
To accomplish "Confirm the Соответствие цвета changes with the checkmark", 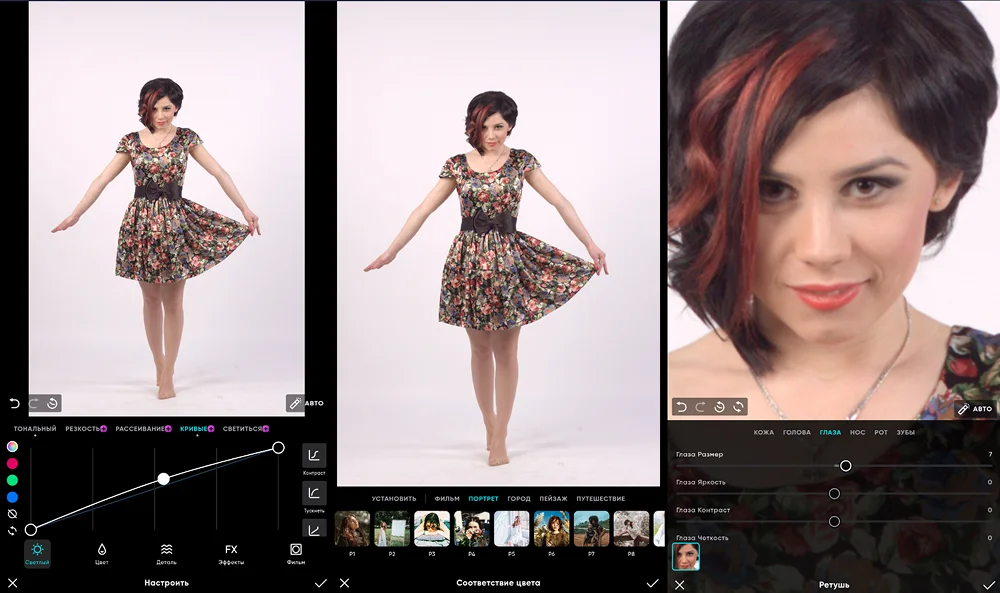I will pyautogui.click(x=652, y=582).
